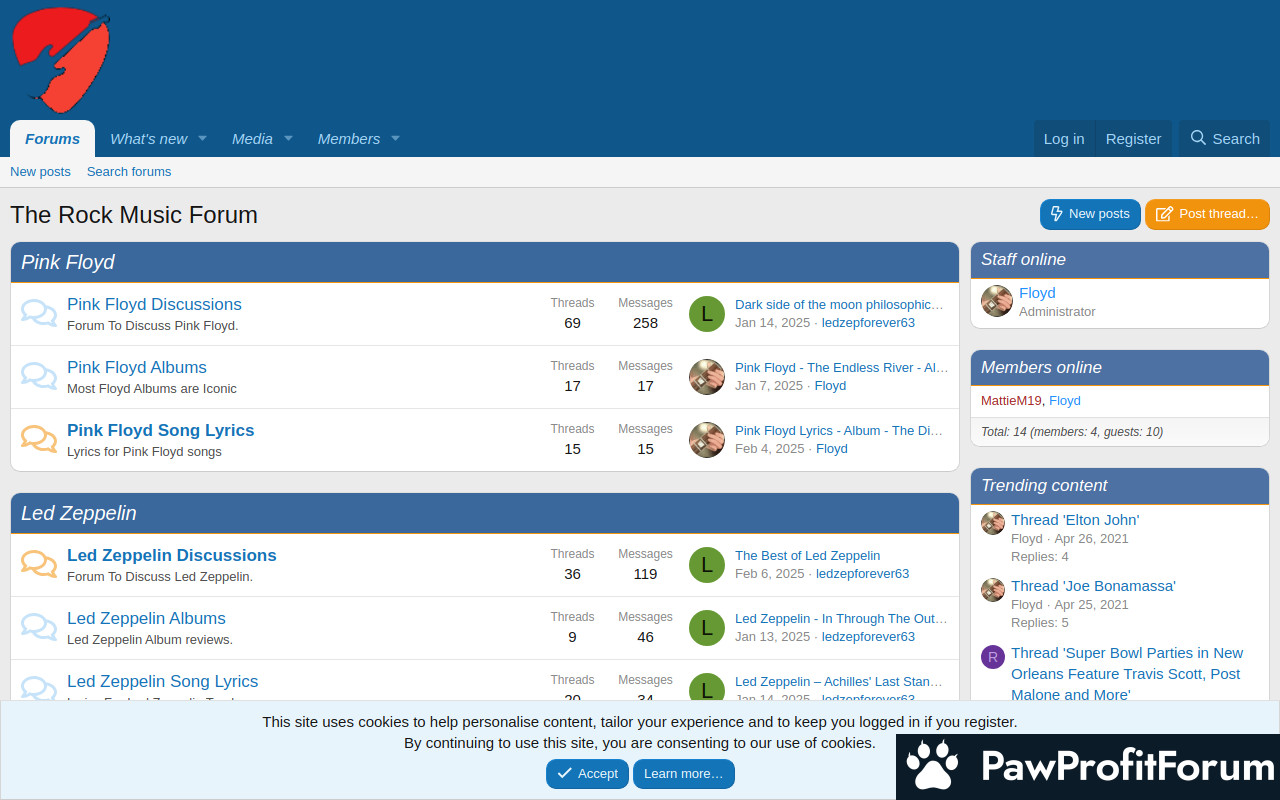Click Floyd name in Staff online panel
Image resolution: width=1280 pixels, height=800 pixels.
point(1037,293)
